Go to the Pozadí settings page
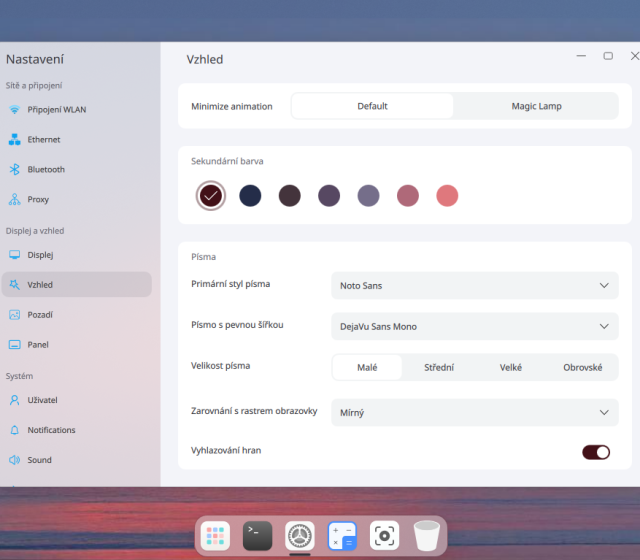640x560 pixels. click(40, 315)
